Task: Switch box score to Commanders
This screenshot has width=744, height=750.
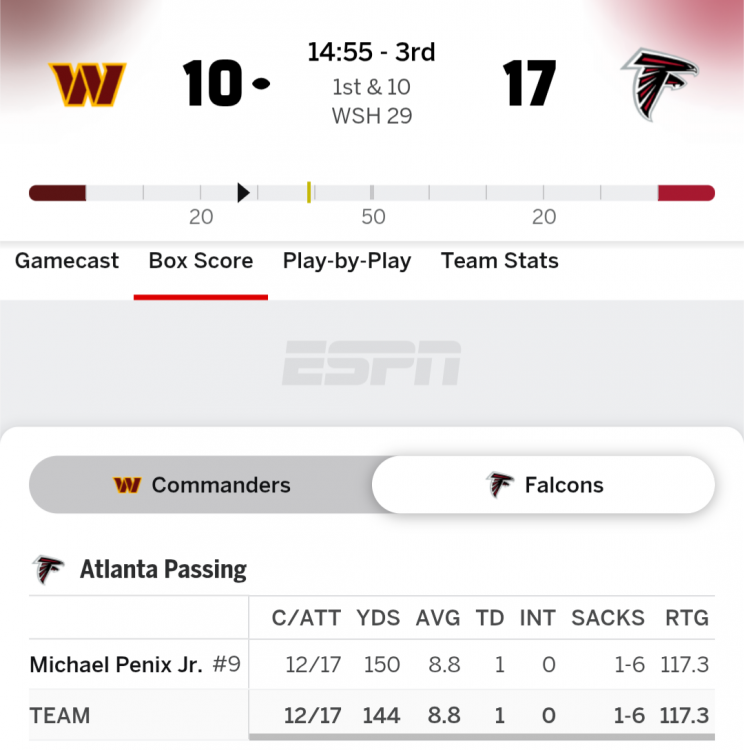Action: click(201, 485)
